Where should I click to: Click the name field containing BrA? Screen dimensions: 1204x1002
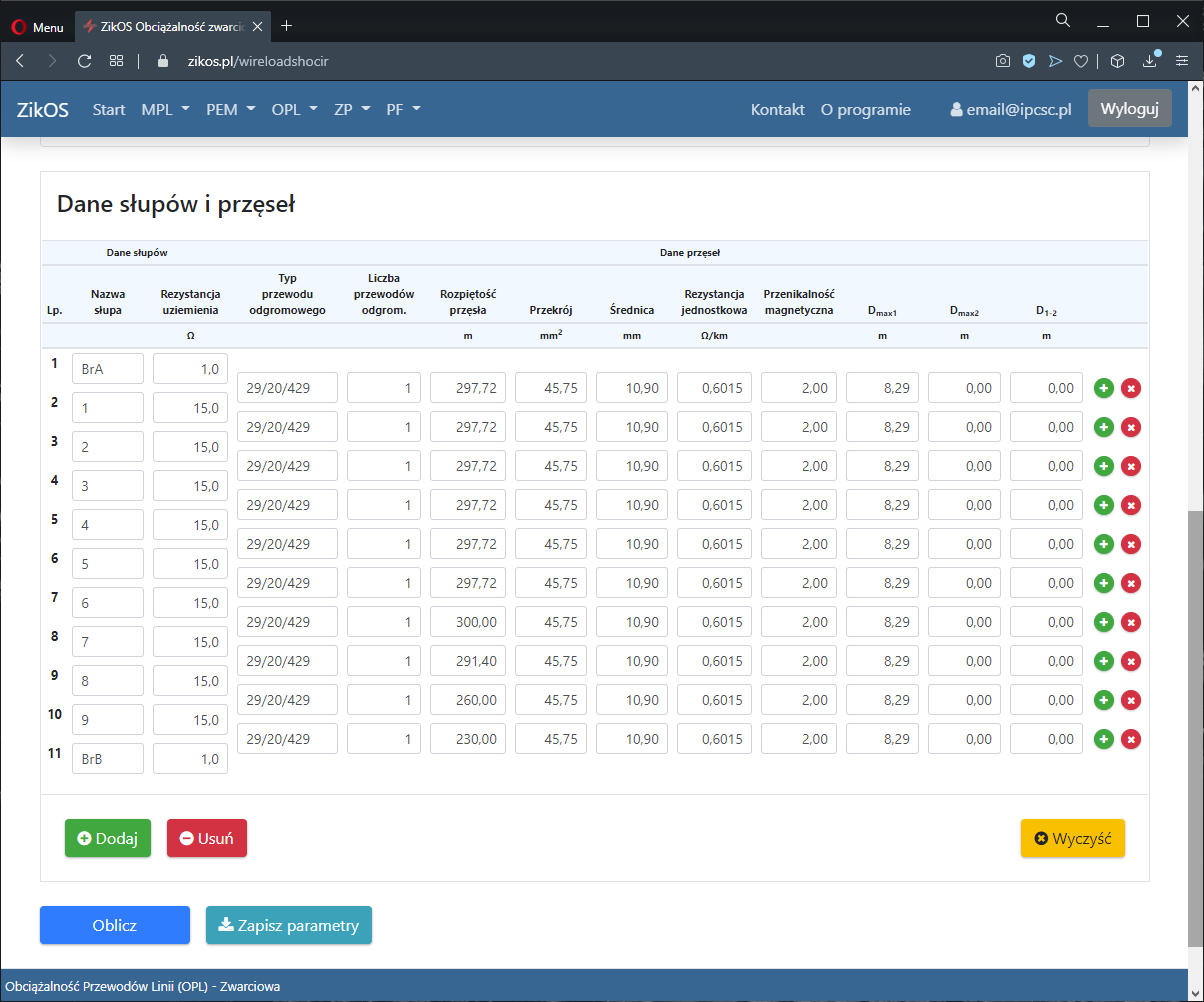(108, 369)
